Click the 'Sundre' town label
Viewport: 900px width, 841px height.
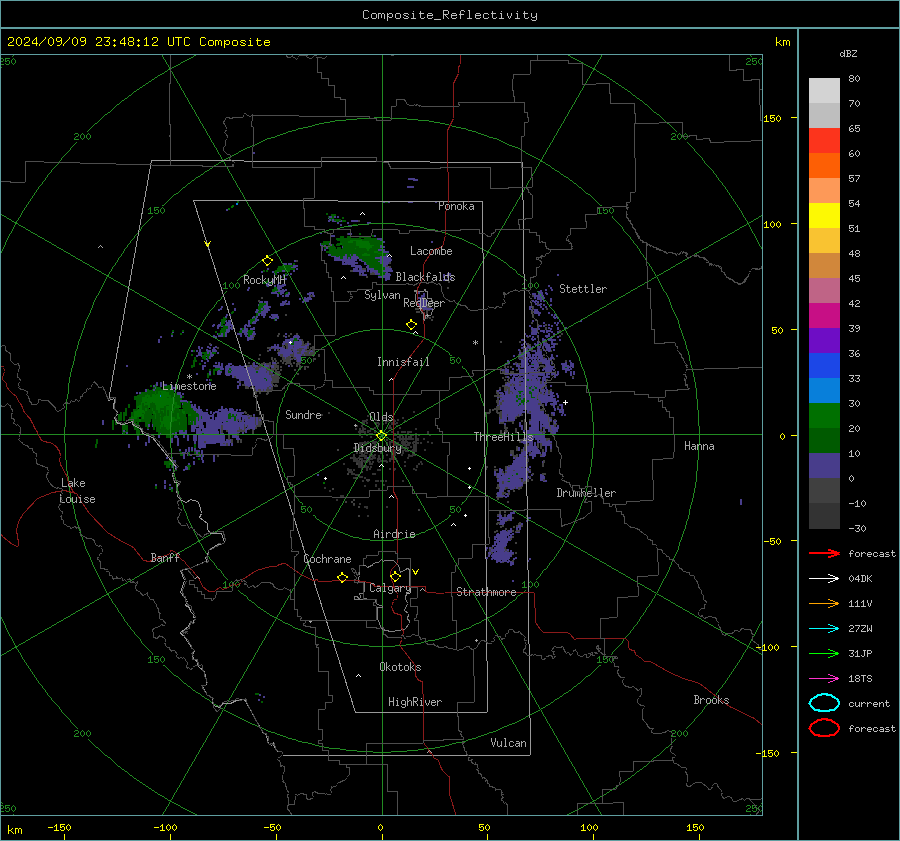[304, 414]
